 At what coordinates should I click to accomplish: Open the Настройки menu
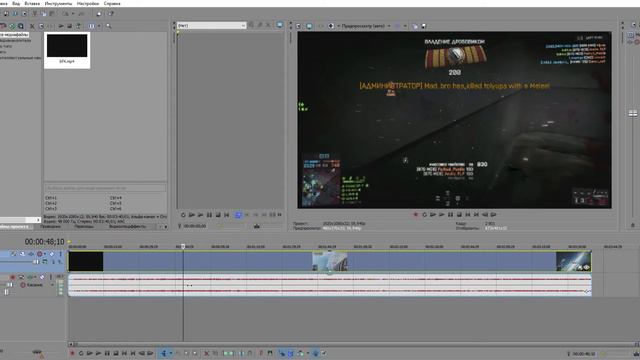coord(88,3)
